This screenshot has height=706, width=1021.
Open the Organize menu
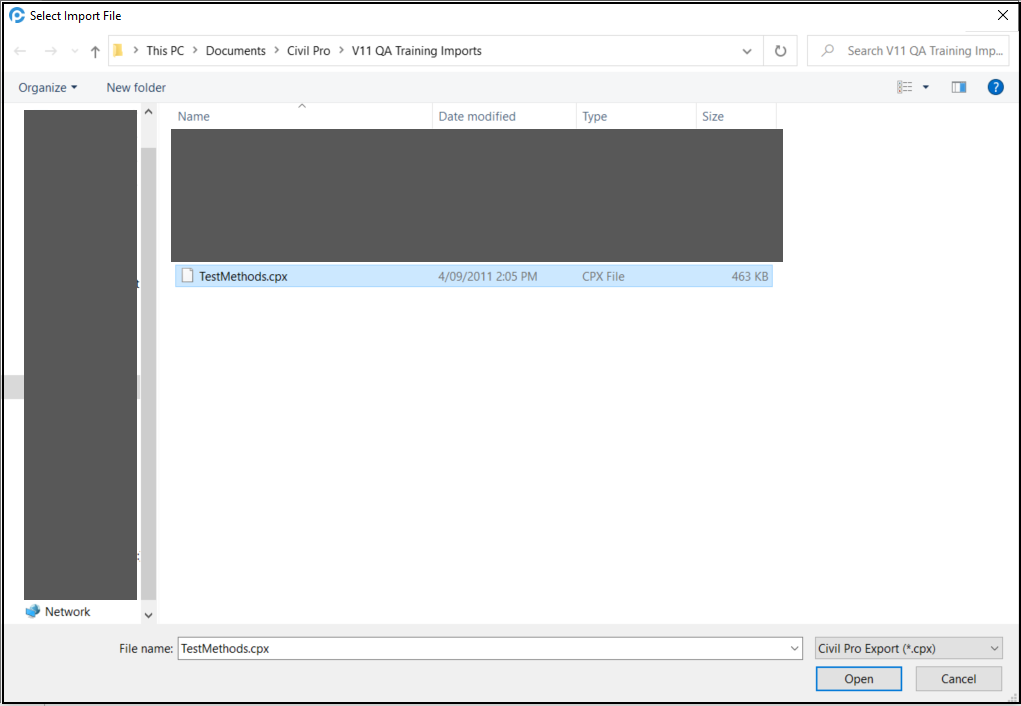[x=47, y=87]
